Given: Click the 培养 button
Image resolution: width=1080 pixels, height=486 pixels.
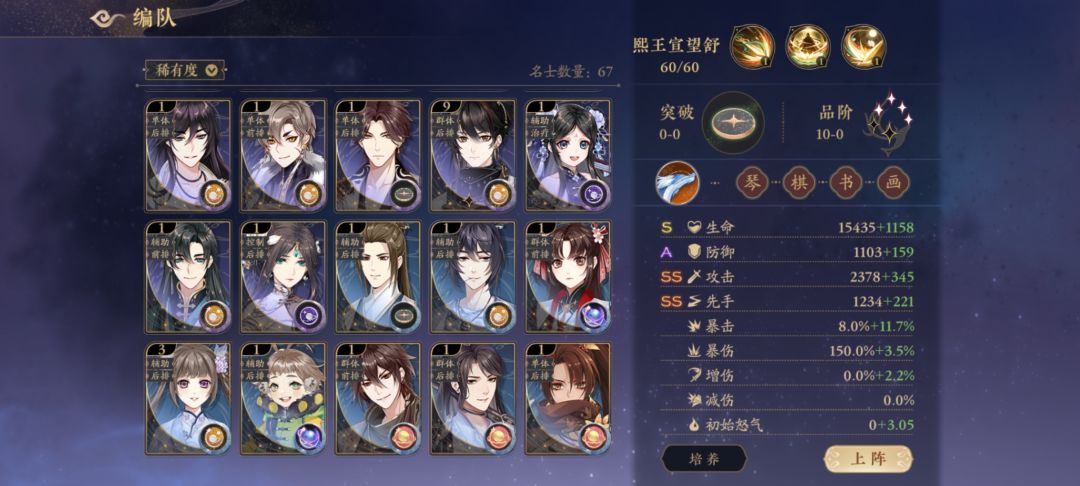Looking at the screenshot, I should pyautogui.click(x=704, y=458).
